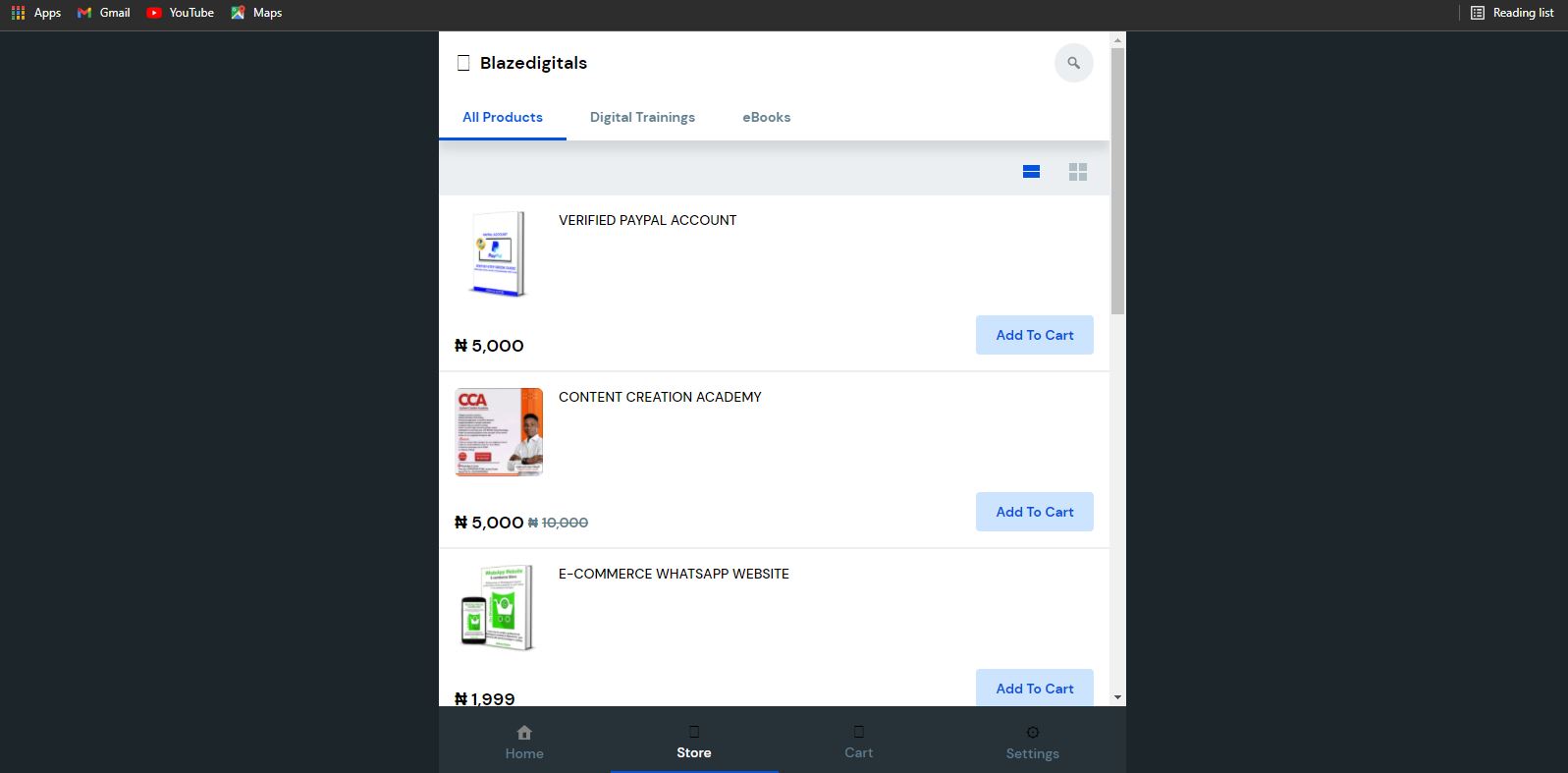This screenshot has width=1568, height=773.
Task: Switch to grid view layout
Action: (x=1078, y=172)
